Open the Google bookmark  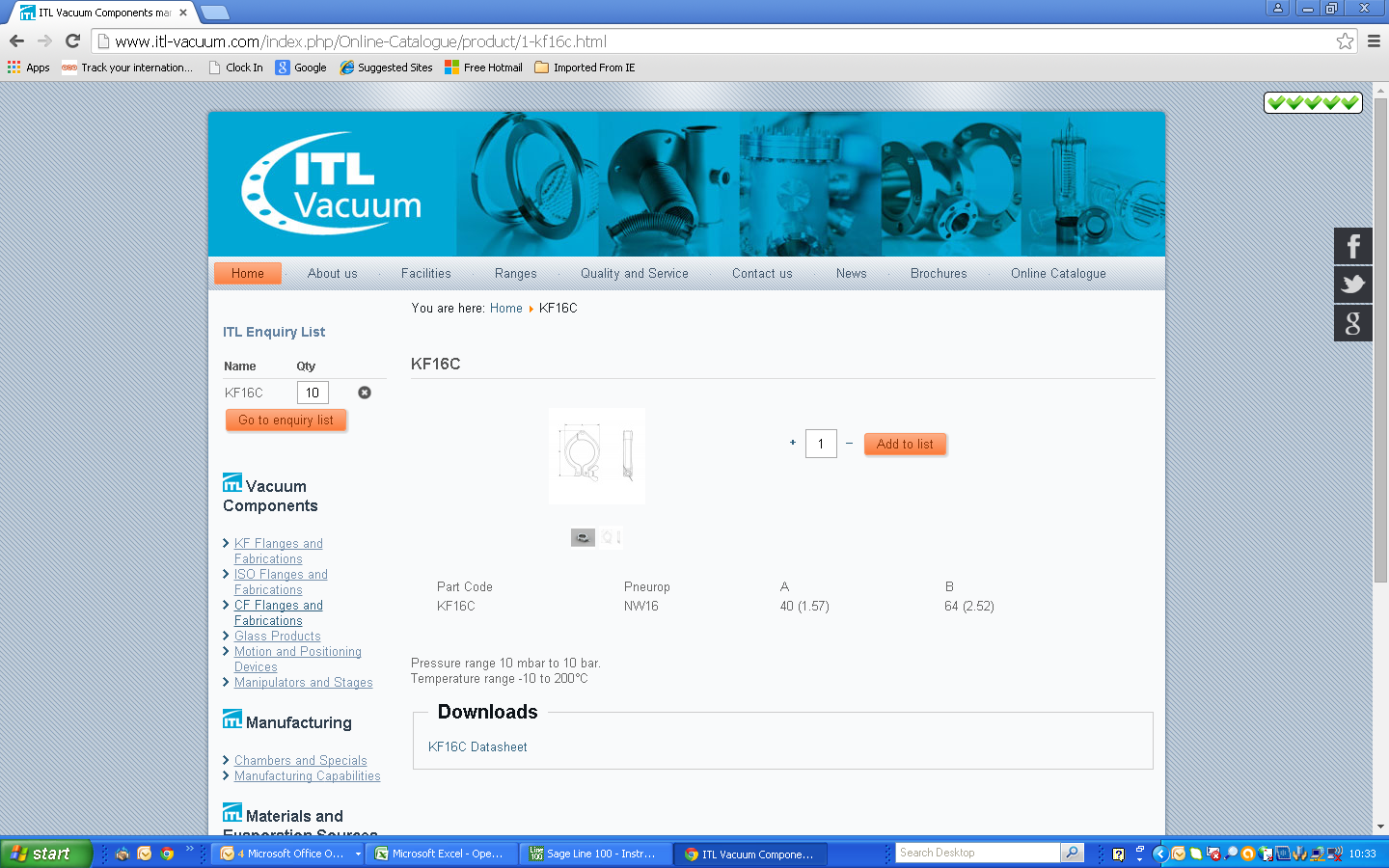point(301,68)
